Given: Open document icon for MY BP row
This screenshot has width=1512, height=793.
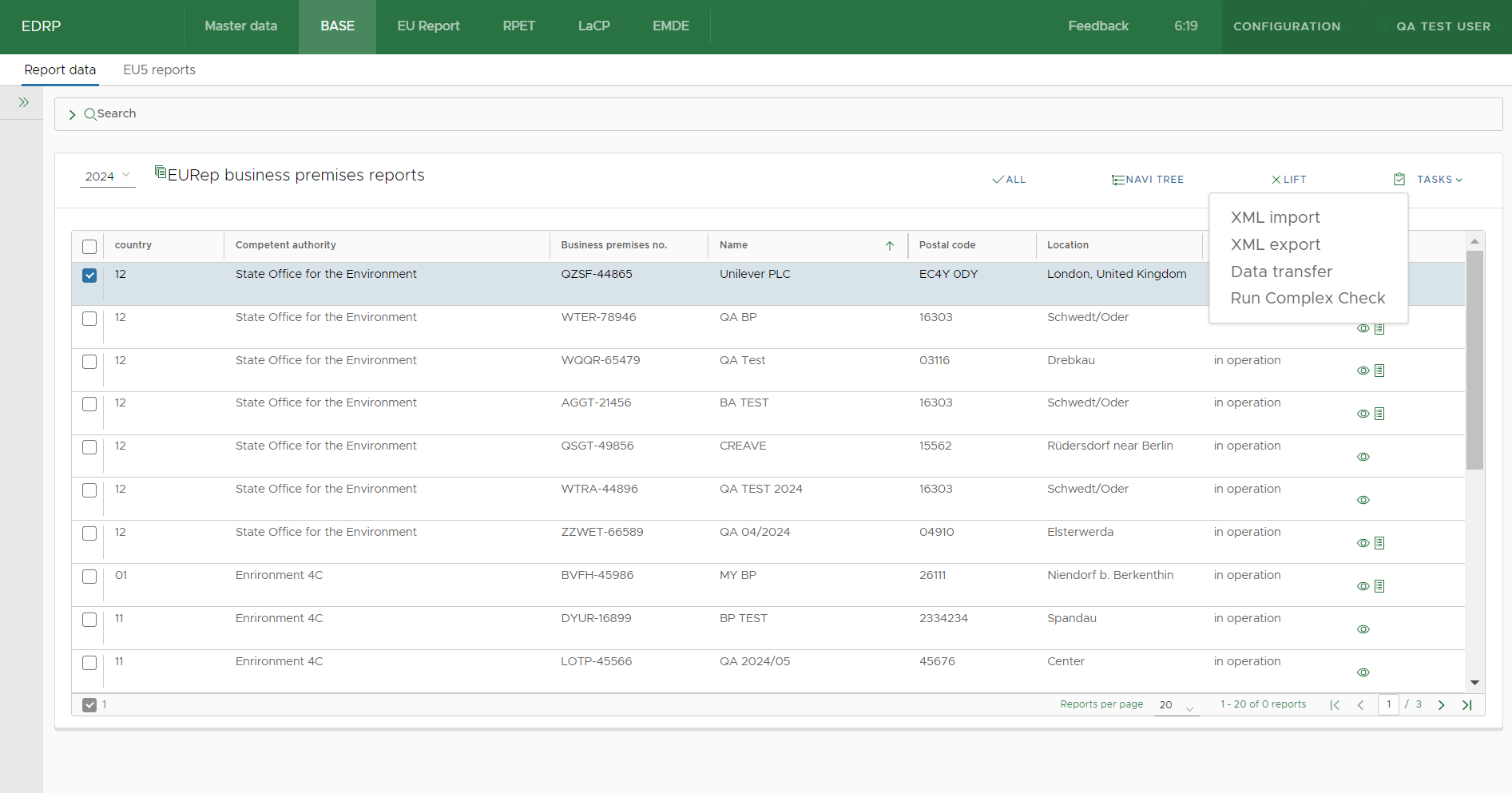Looking at the screenshot, I should [1379, 586].
